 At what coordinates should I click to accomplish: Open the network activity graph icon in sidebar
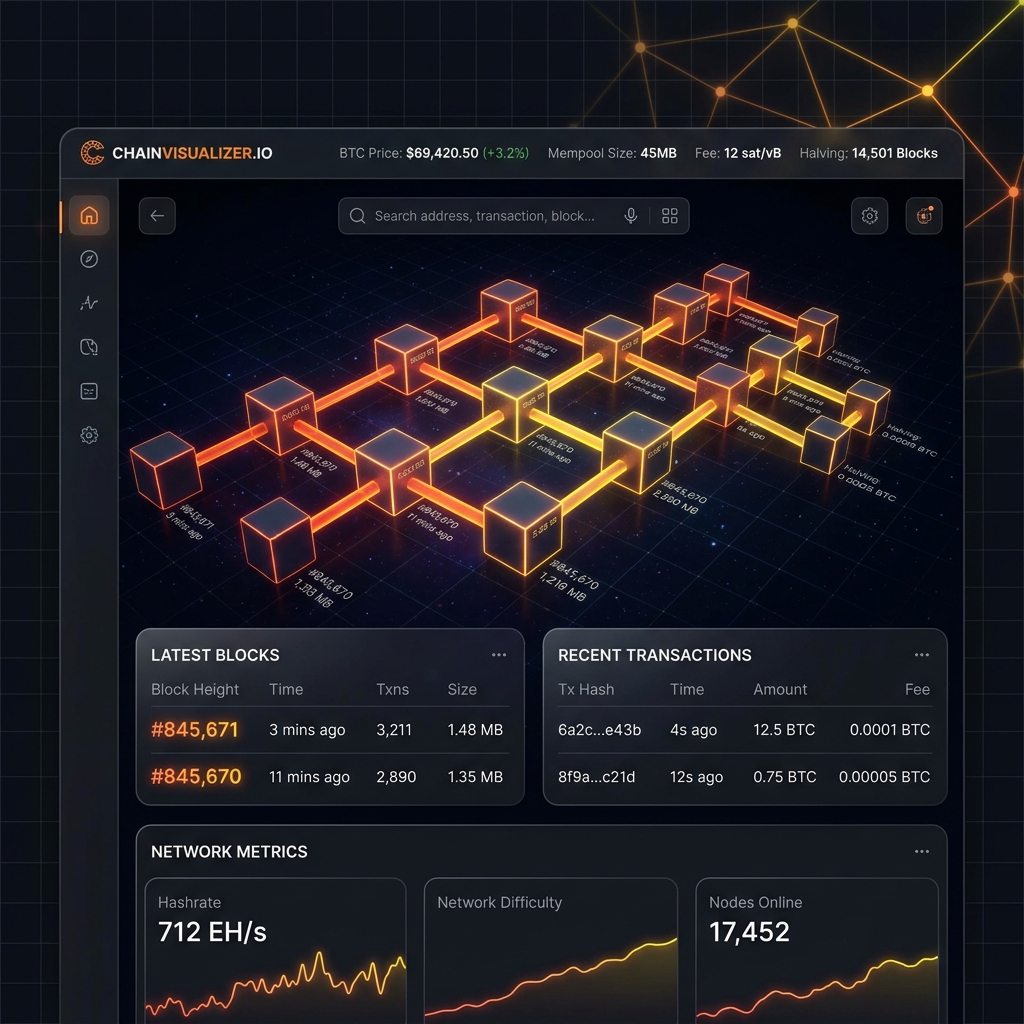click(88, 303)
